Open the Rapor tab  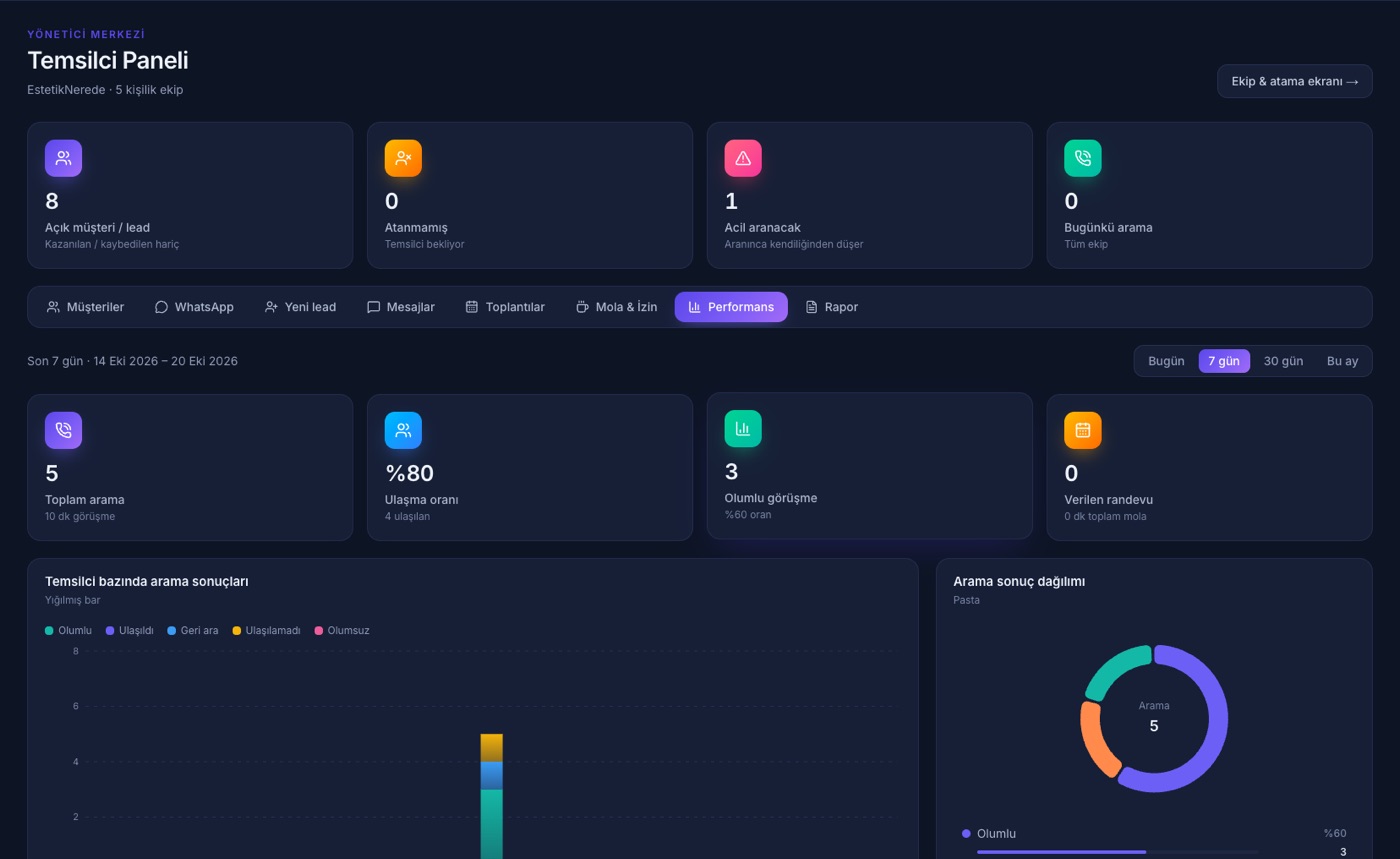(x=831, y=307)
